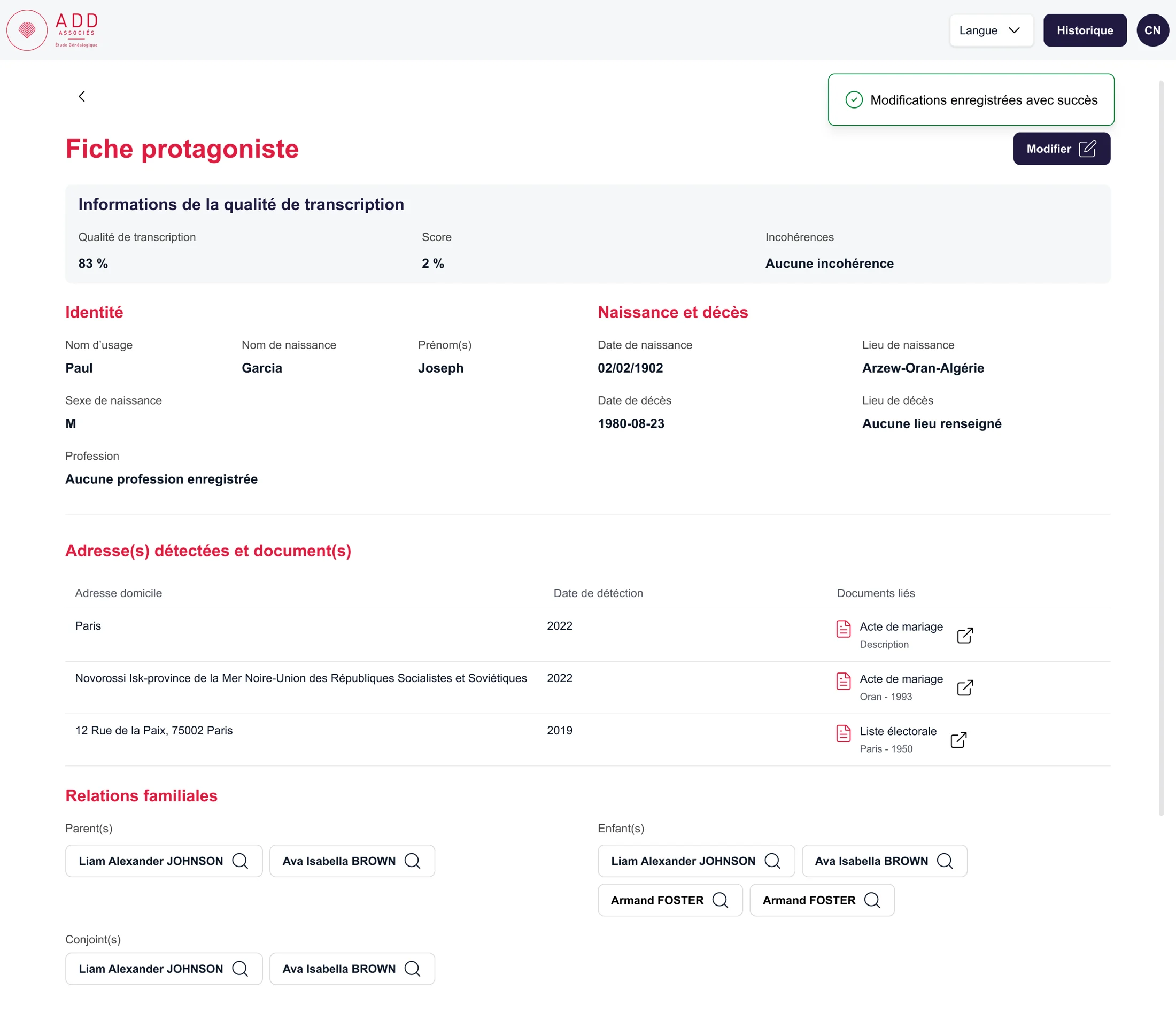This screenshot has width=1176, height=1021.
Task: Click the Novorossi Isk address cell
Action: [301, 678]
